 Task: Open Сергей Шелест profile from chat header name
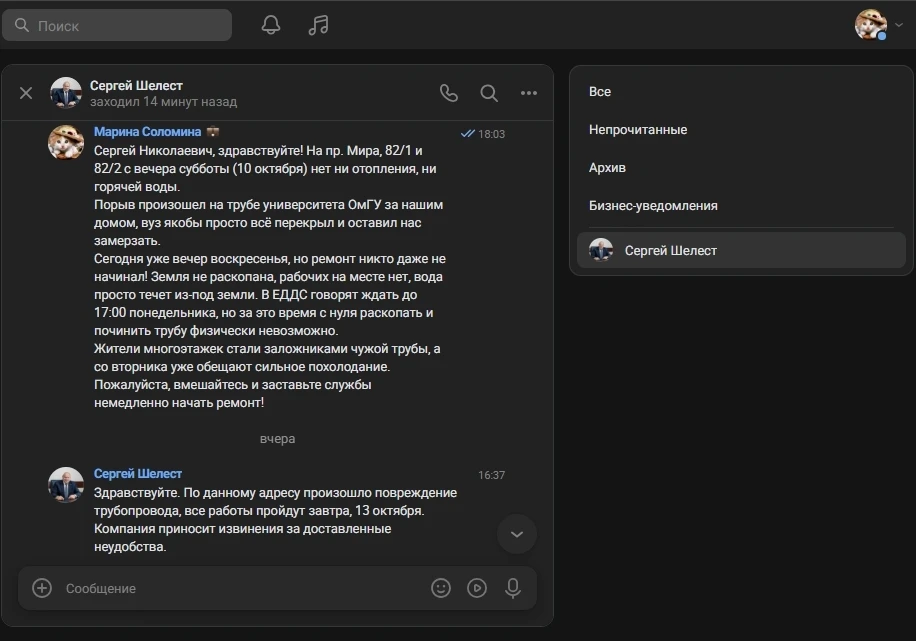(136, 85)
